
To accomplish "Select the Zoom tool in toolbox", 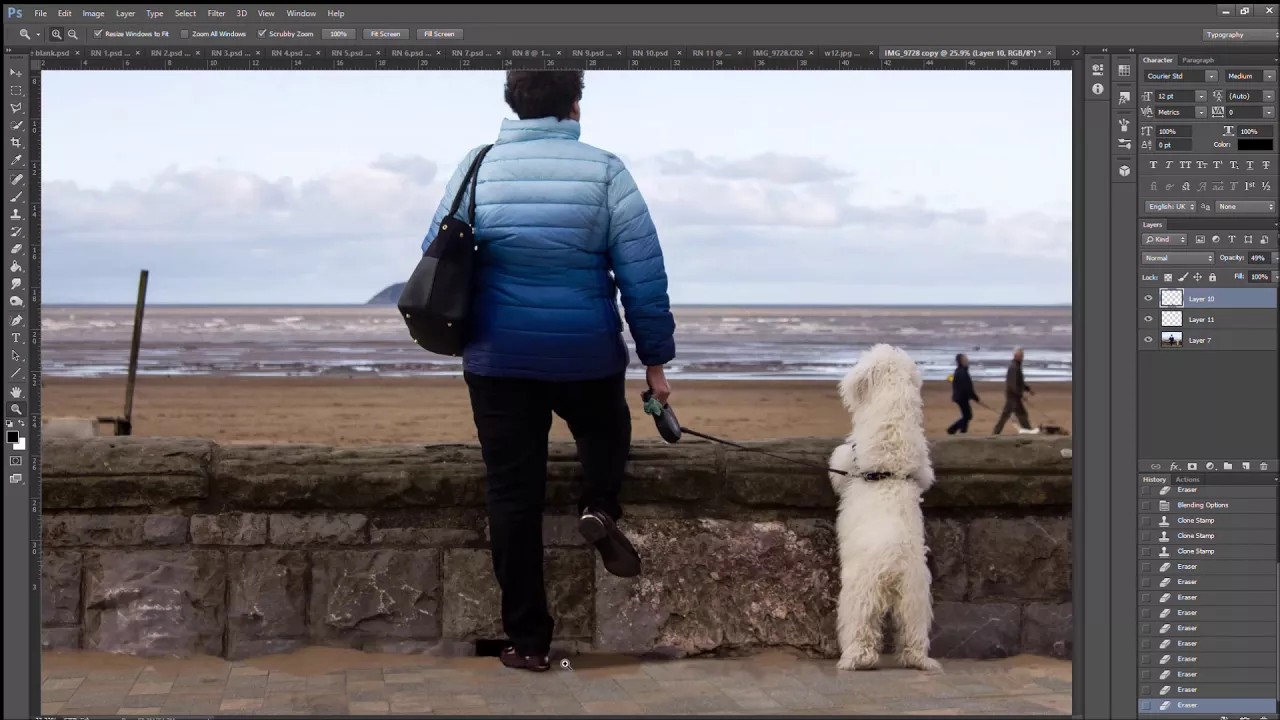I will (x=16, y=409).
